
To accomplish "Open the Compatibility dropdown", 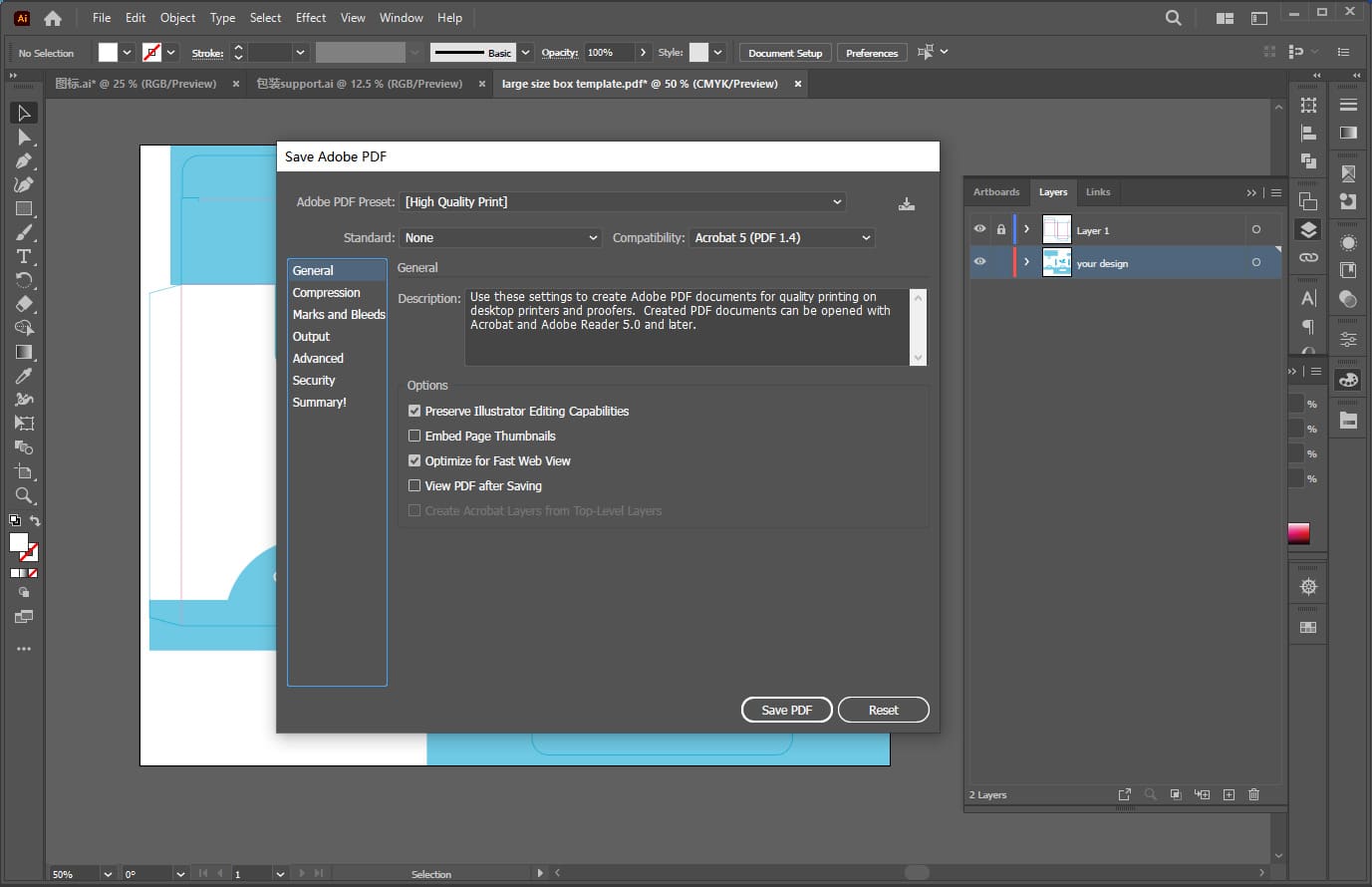I will click(x=782, y=237).
